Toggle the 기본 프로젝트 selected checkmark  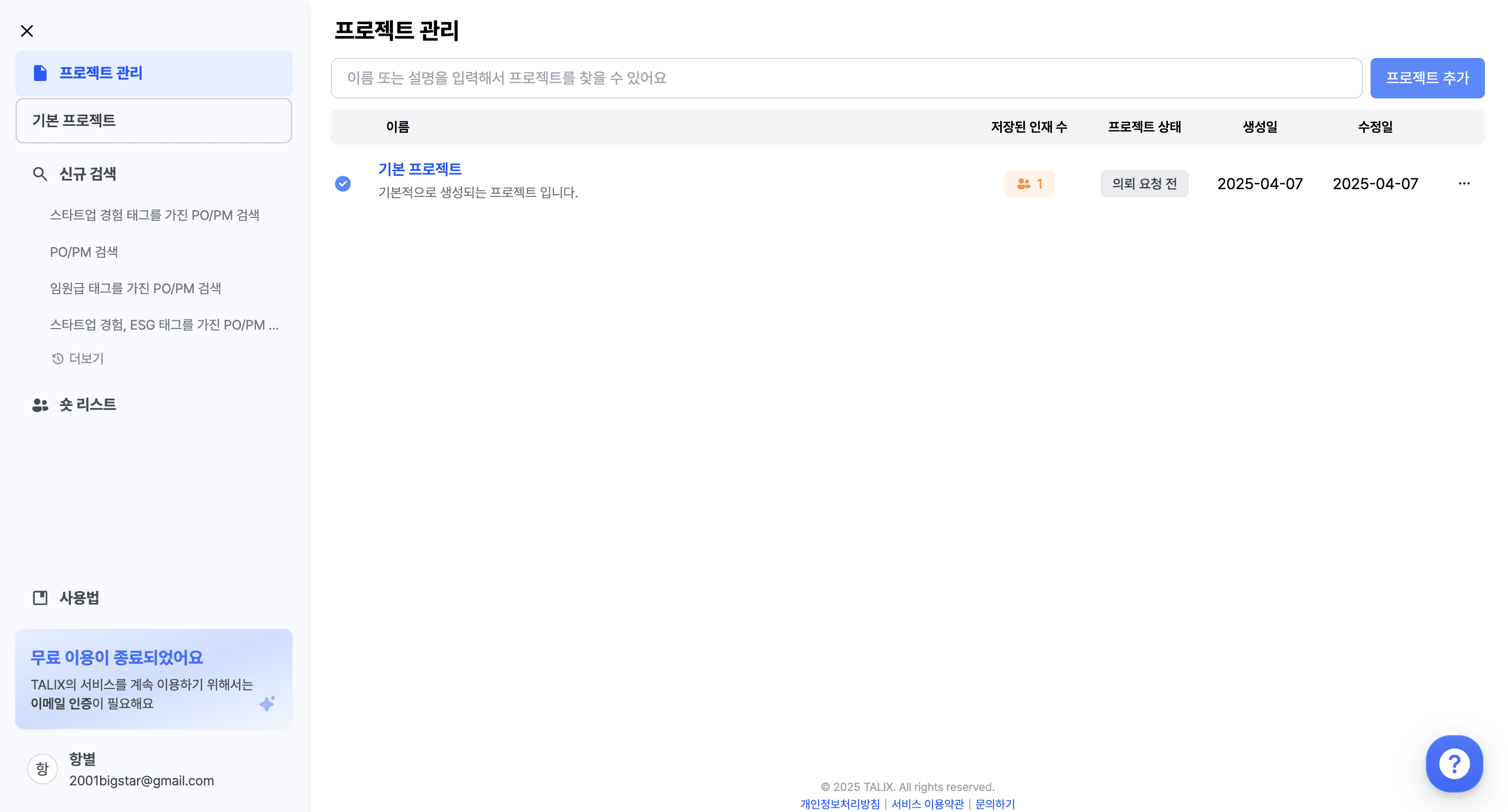[343, 184]
